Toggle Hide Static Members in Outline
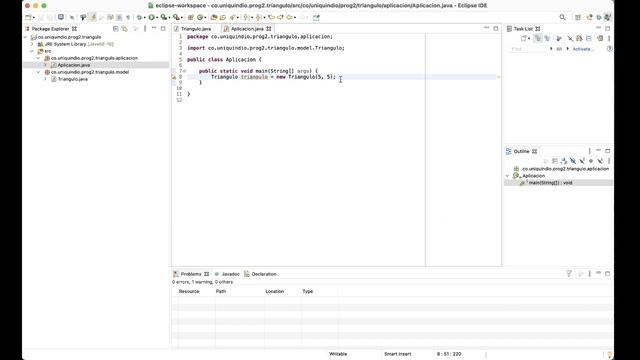The image size is (640, 360). (x=582, y=161)
